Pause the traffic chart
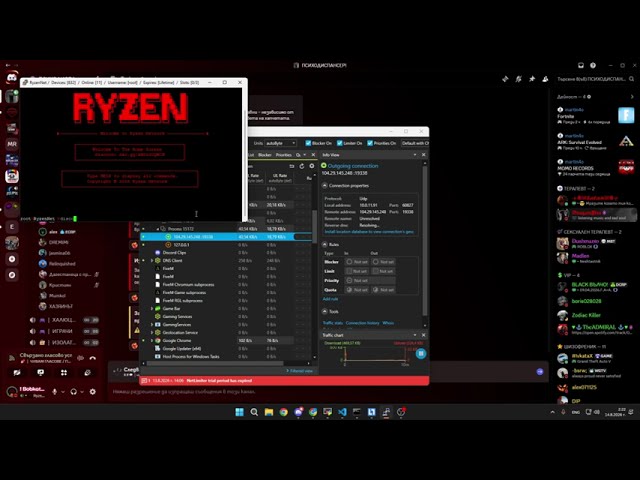Screen dimensions: 640x480 point(421,353)
